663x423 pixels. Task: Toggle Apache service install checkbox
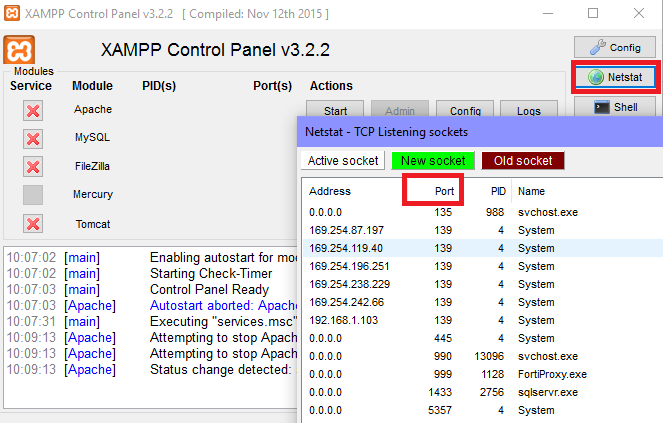click(x=33, y=110)
